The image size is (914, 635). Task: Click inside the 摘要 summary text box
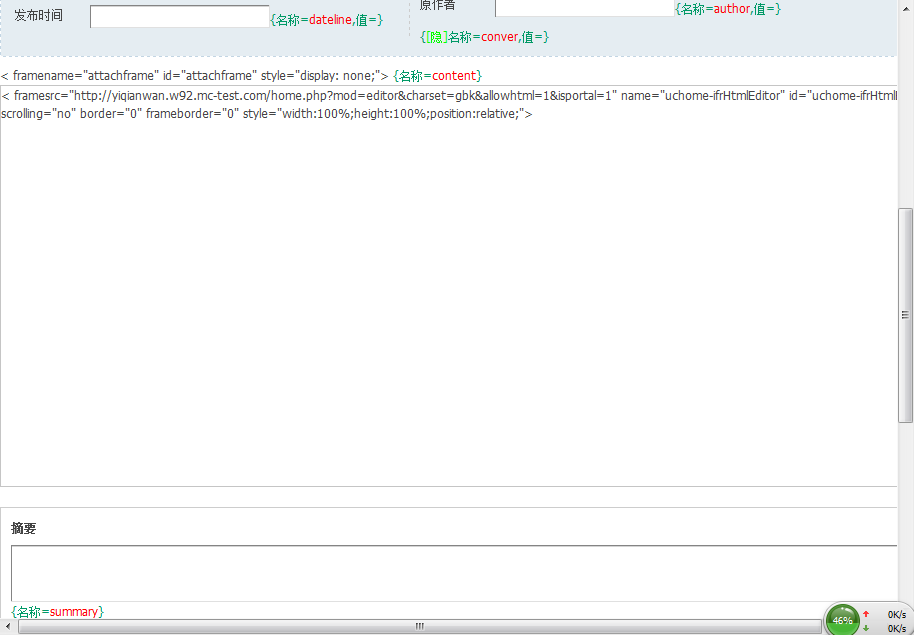pyautogui.click(x=450, y=572)
